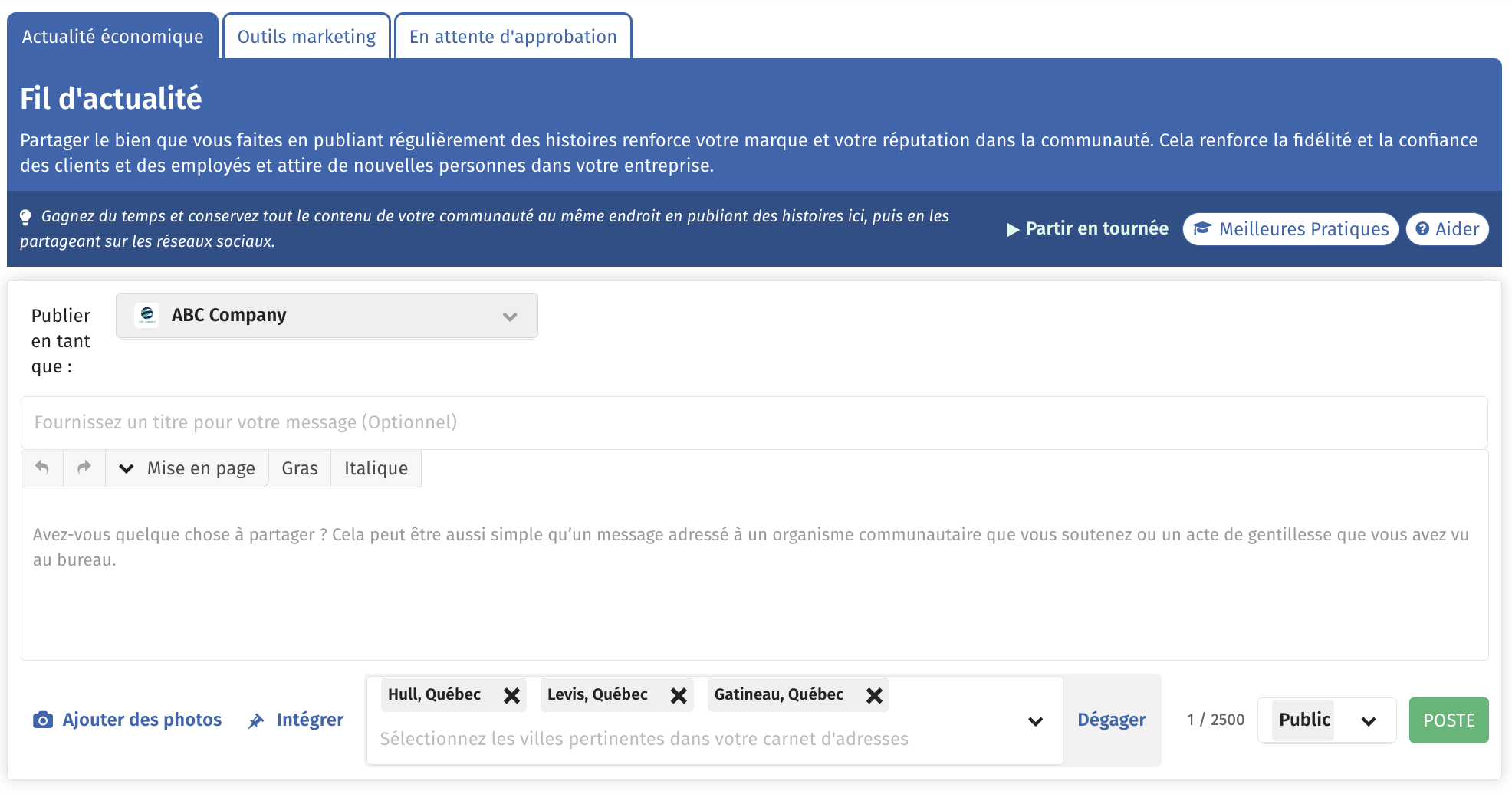Image resolution: width=1512 pixels, height=794 pixels.
Task: Click the play triangle icon
Action: click(x=1013, y=229)
